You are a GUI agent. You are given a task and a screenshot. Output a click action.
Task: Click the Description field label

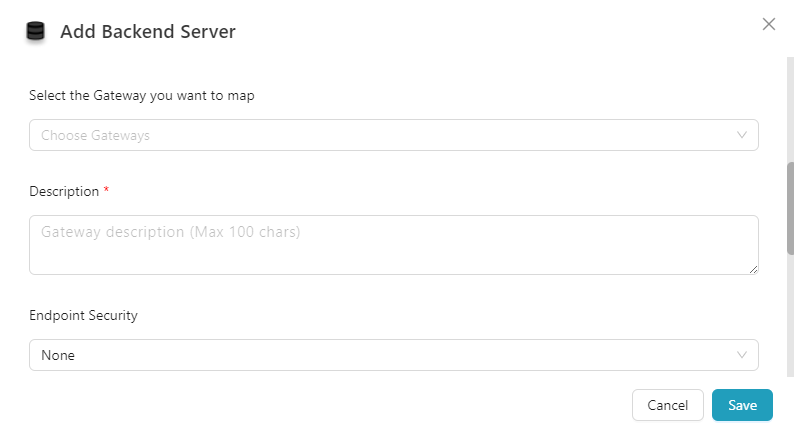pos(64,191)
